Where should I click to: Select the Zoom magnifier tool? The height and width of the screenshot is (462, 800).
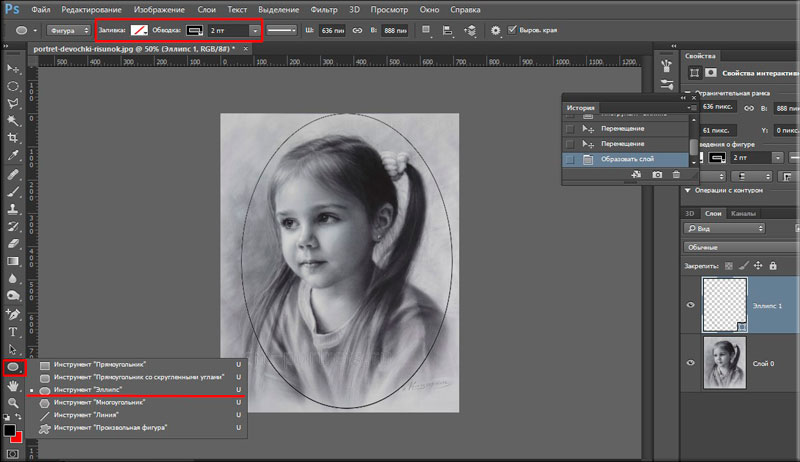(x=14, y=401)
